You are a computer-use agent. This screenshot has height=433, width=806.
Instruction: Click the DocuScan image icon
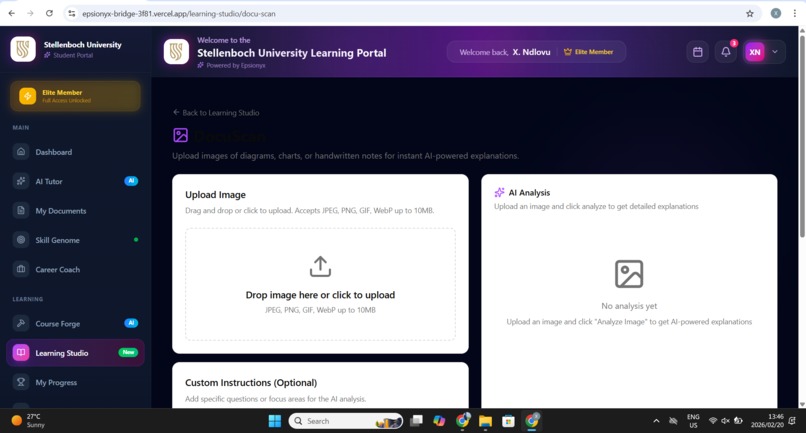coord(180,135)
